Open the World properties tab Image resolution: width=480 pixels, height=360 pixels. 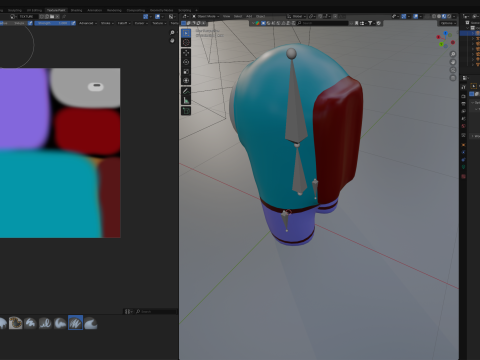coord(463,126)
